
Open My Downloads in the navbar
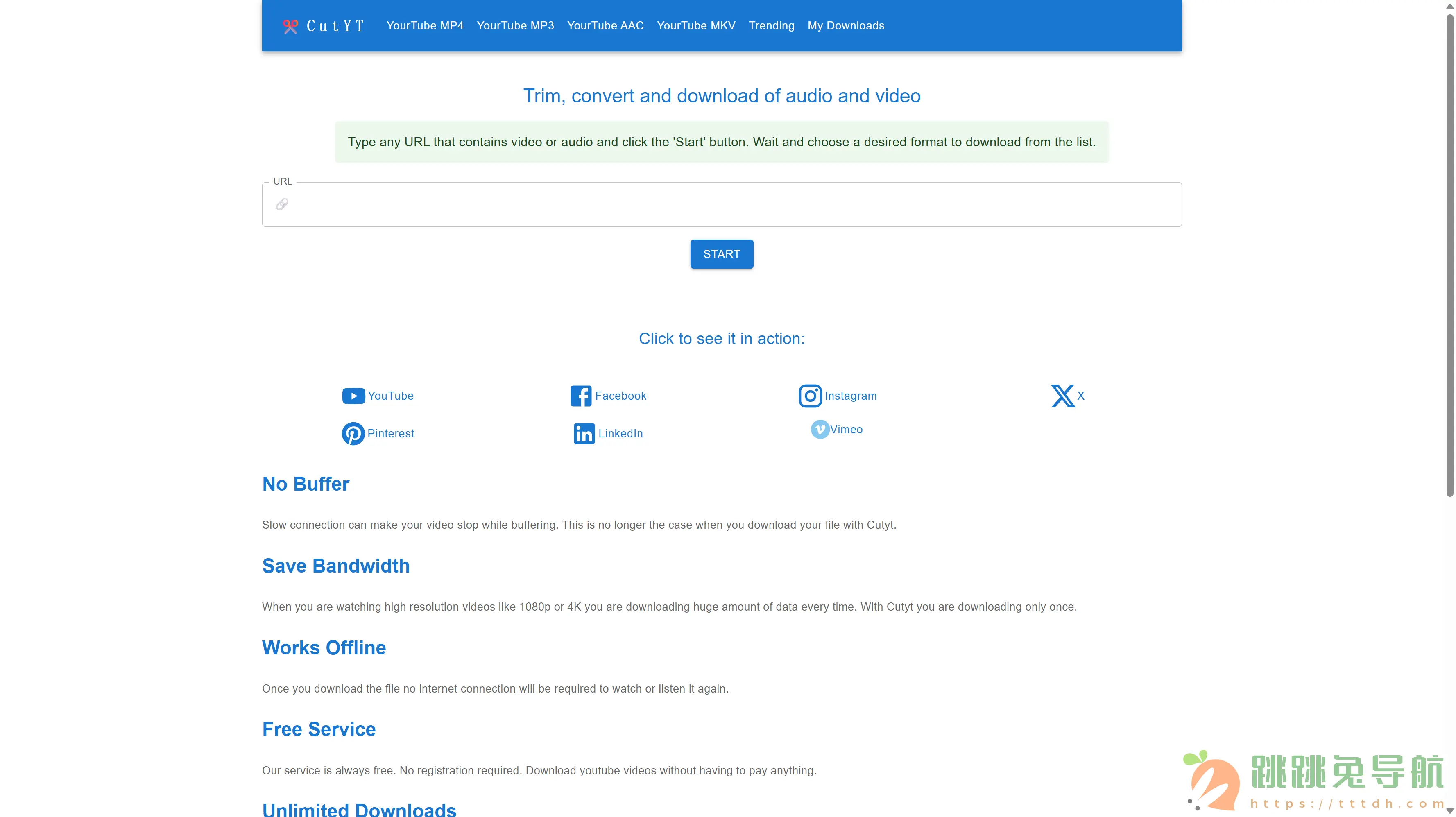[x=846, y=26]
